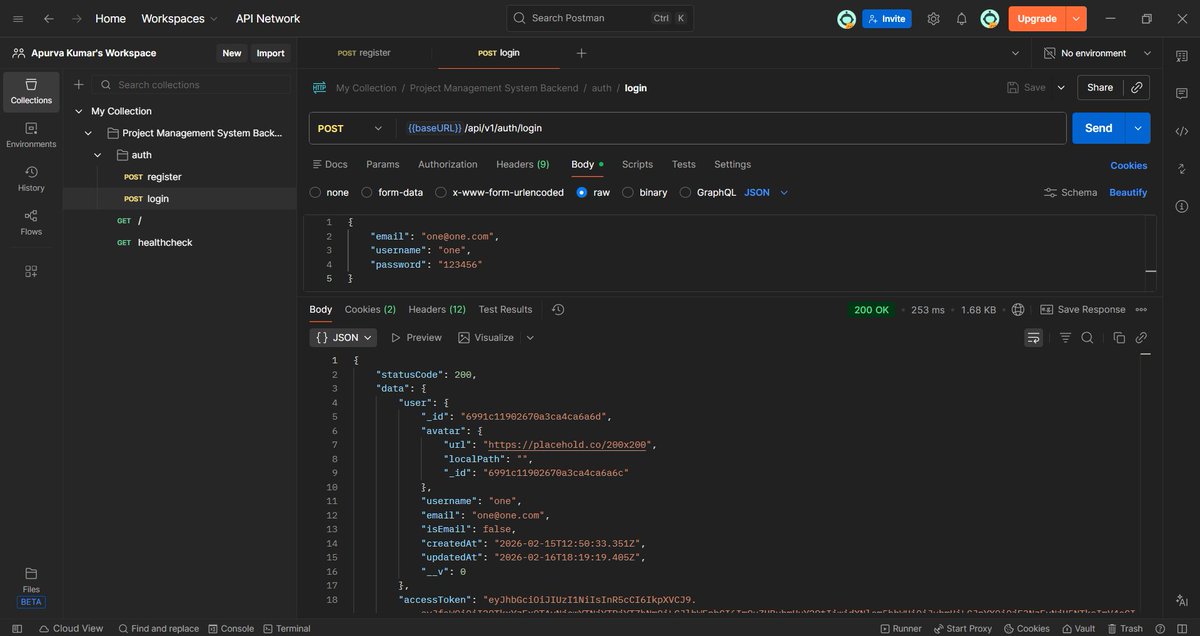Switch to the Authorization tab
The height and width of the screenshot is (636, 1200).
point(448,164)
